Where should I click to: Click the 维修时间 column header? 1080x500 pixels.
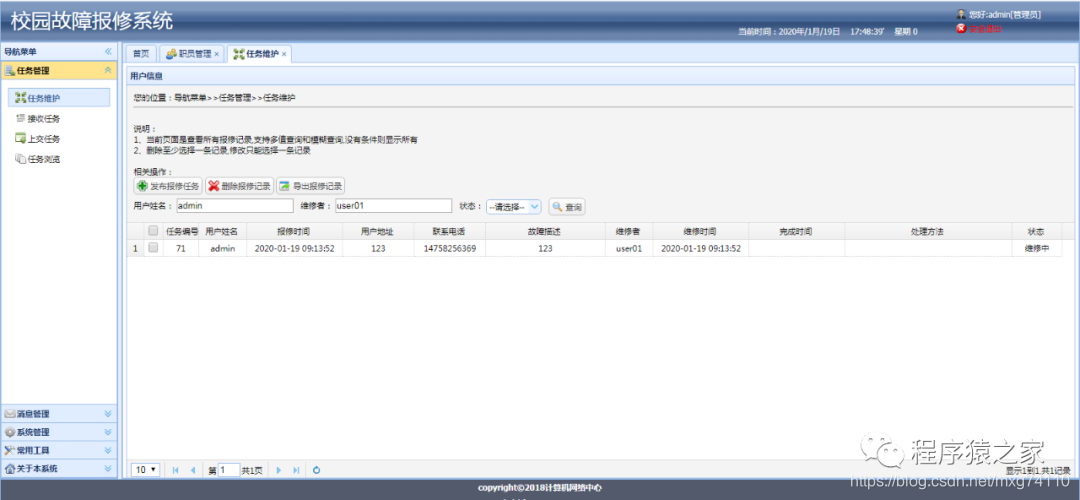pyautogui.click(x=700, y=231)
